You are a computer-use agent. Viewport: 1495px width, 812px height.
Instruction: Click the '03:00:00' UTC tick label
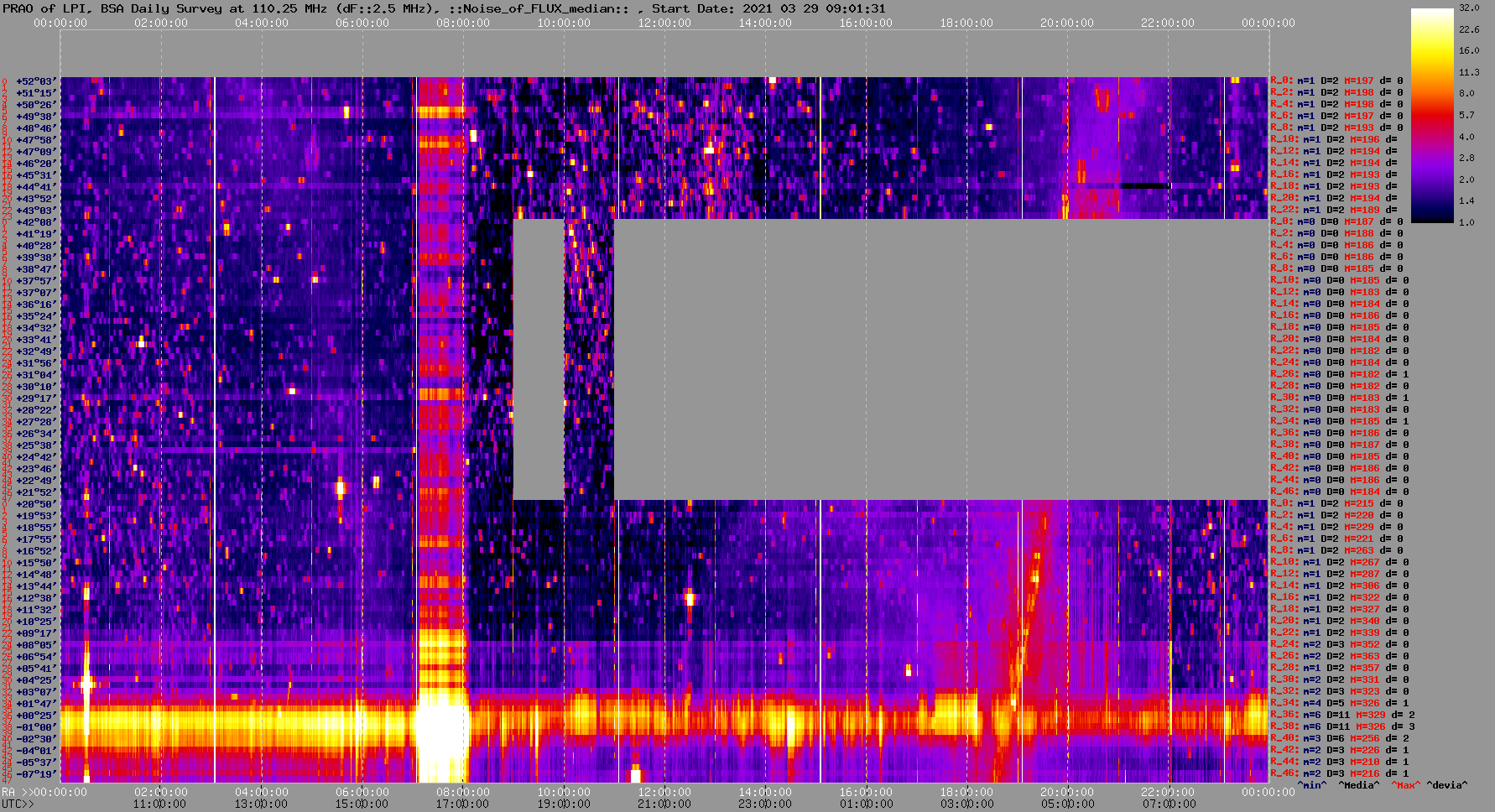coord(966,804)
